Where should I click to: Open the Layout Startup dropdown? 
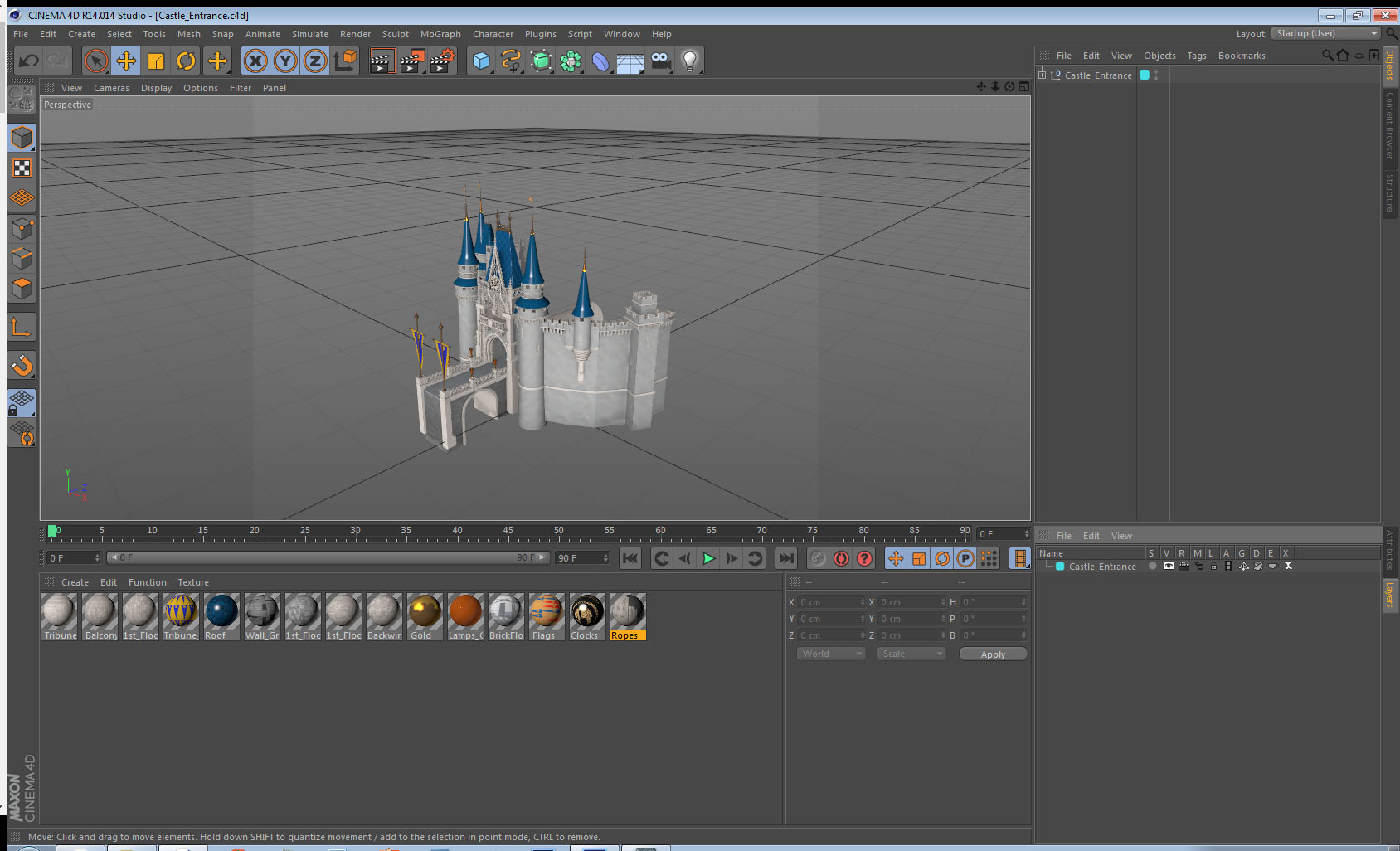point(1325,33)
